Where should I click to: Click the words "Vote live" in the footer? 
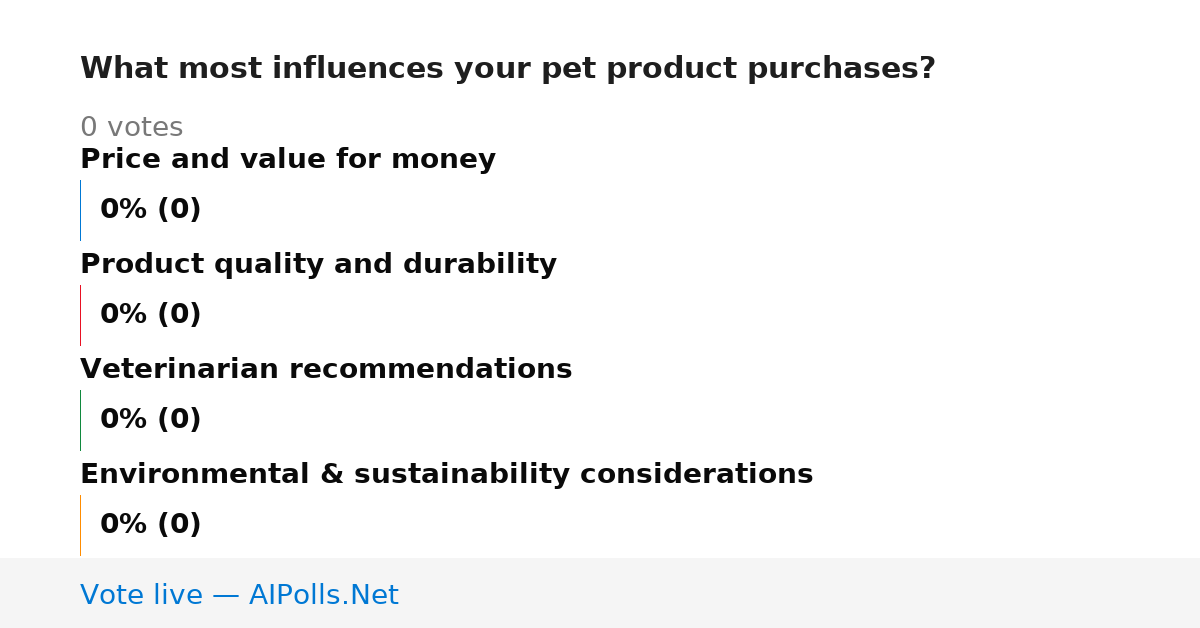click(x=141, y=596)
